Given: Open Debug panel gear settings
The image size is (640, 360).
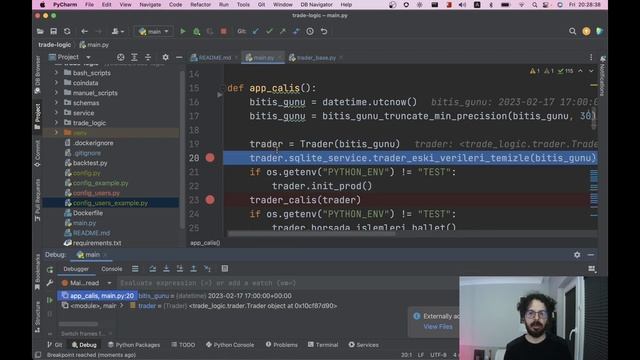Looking at the screenshot, I should [x=577, y=255].
